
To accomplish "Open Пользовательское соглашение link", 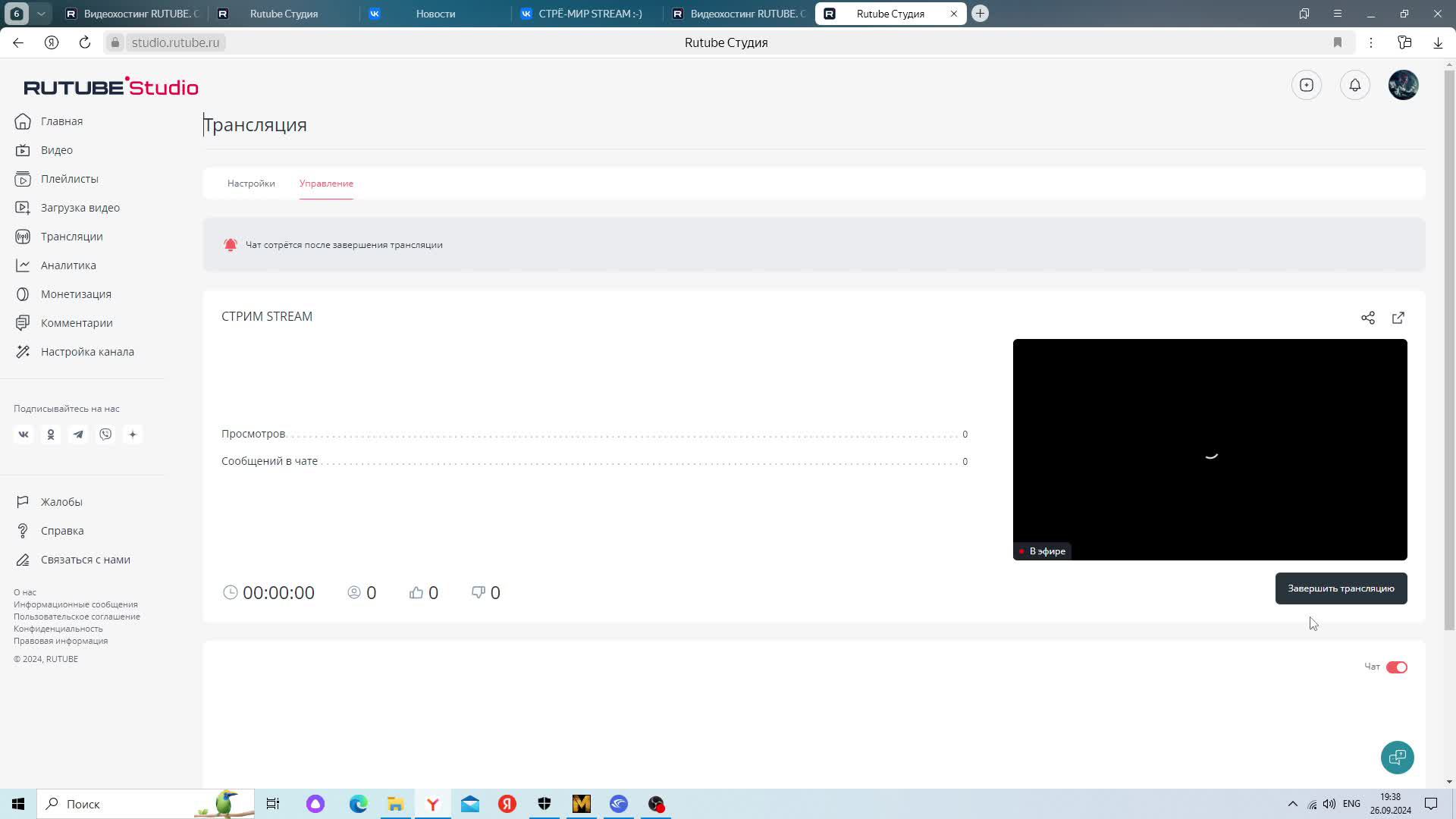I will pos(77,617).
